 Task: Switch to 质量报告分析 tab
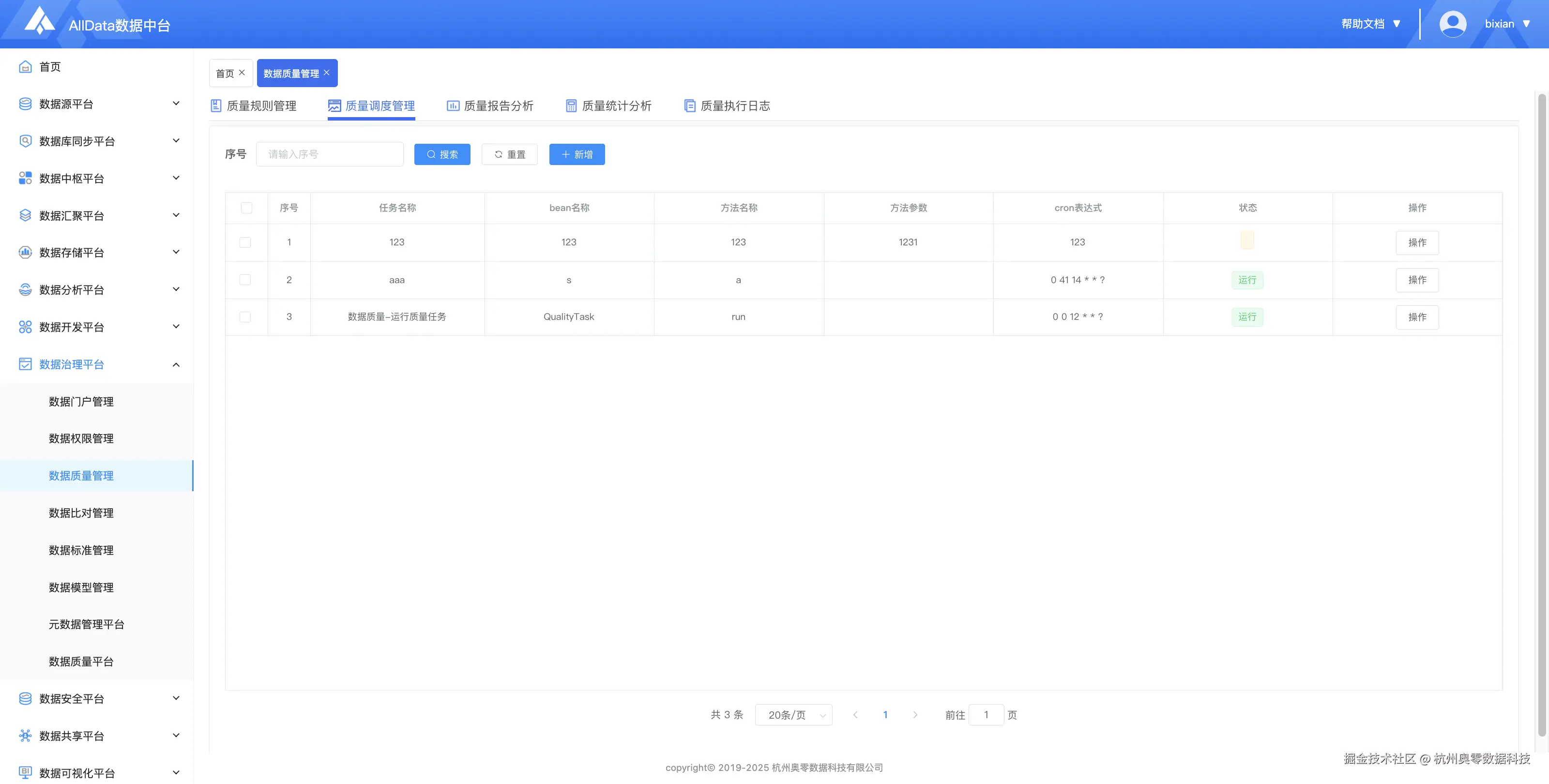tap(490, 106)
